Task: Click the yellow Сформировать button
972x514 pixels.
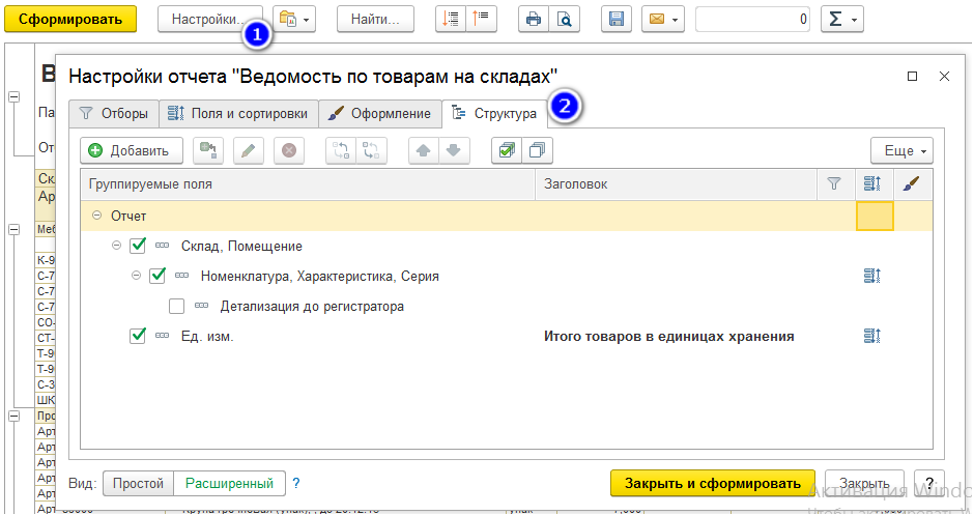Action: click(x=70, y=19)
